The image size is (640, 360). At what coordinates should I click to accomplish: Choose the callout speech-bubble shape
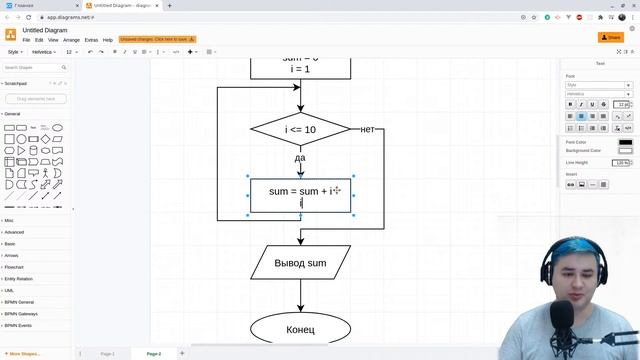pos(33,173)
